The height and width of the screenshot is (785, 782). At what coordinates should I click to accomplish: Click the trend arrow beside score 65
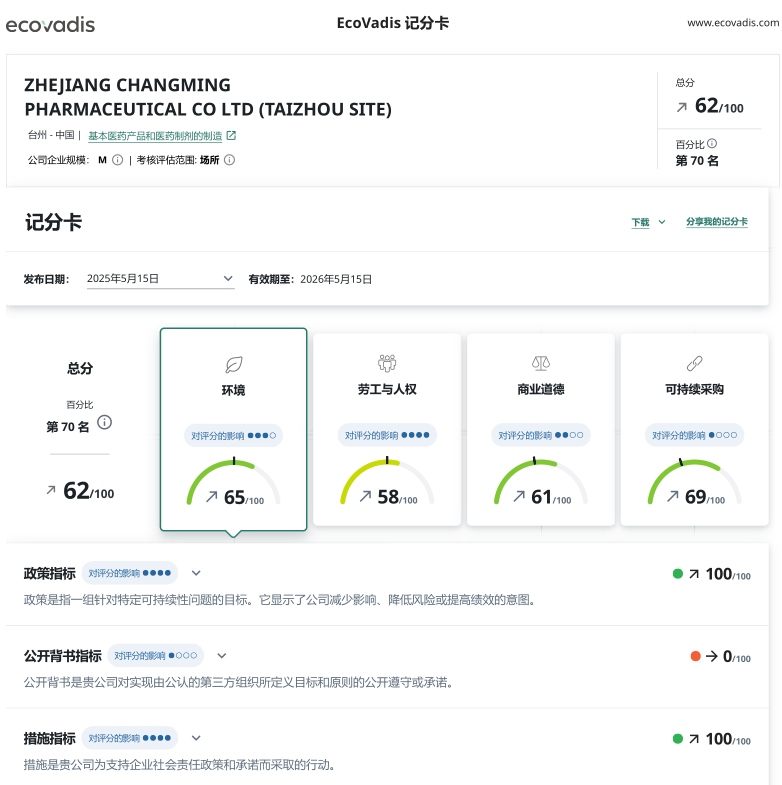pyautogui.click(x=212, y=497)
